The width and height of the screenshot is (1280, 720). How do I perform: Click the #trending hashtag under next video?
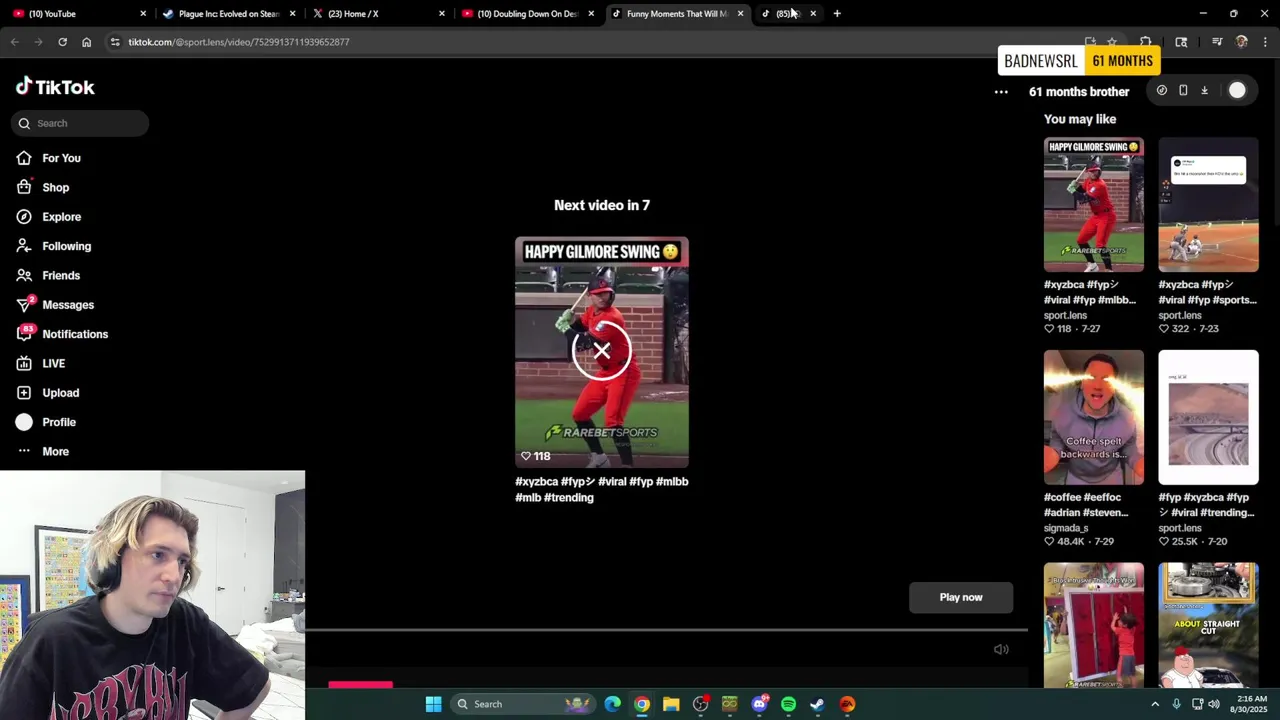click(x=568, y=497)
